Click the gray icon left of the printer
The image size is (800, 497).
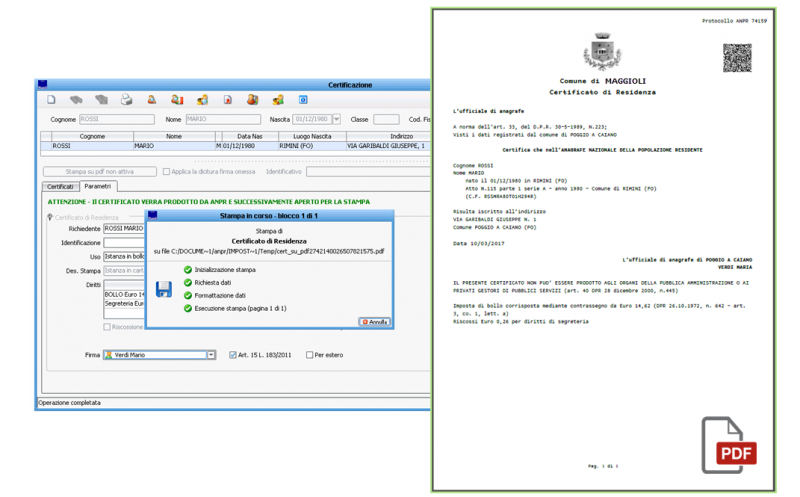tap(102, 100)
